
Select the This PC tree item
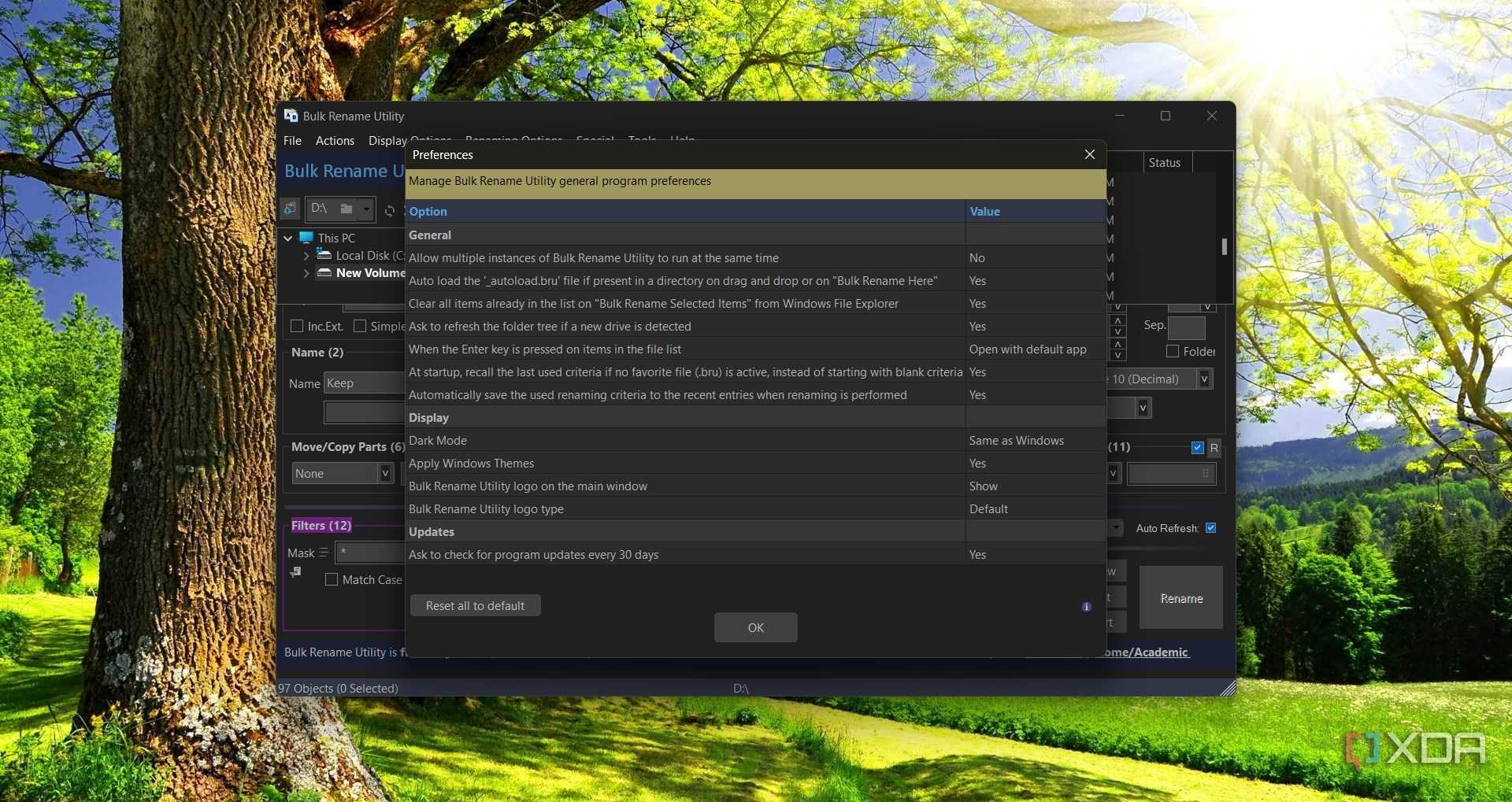(x=336, y=238)
